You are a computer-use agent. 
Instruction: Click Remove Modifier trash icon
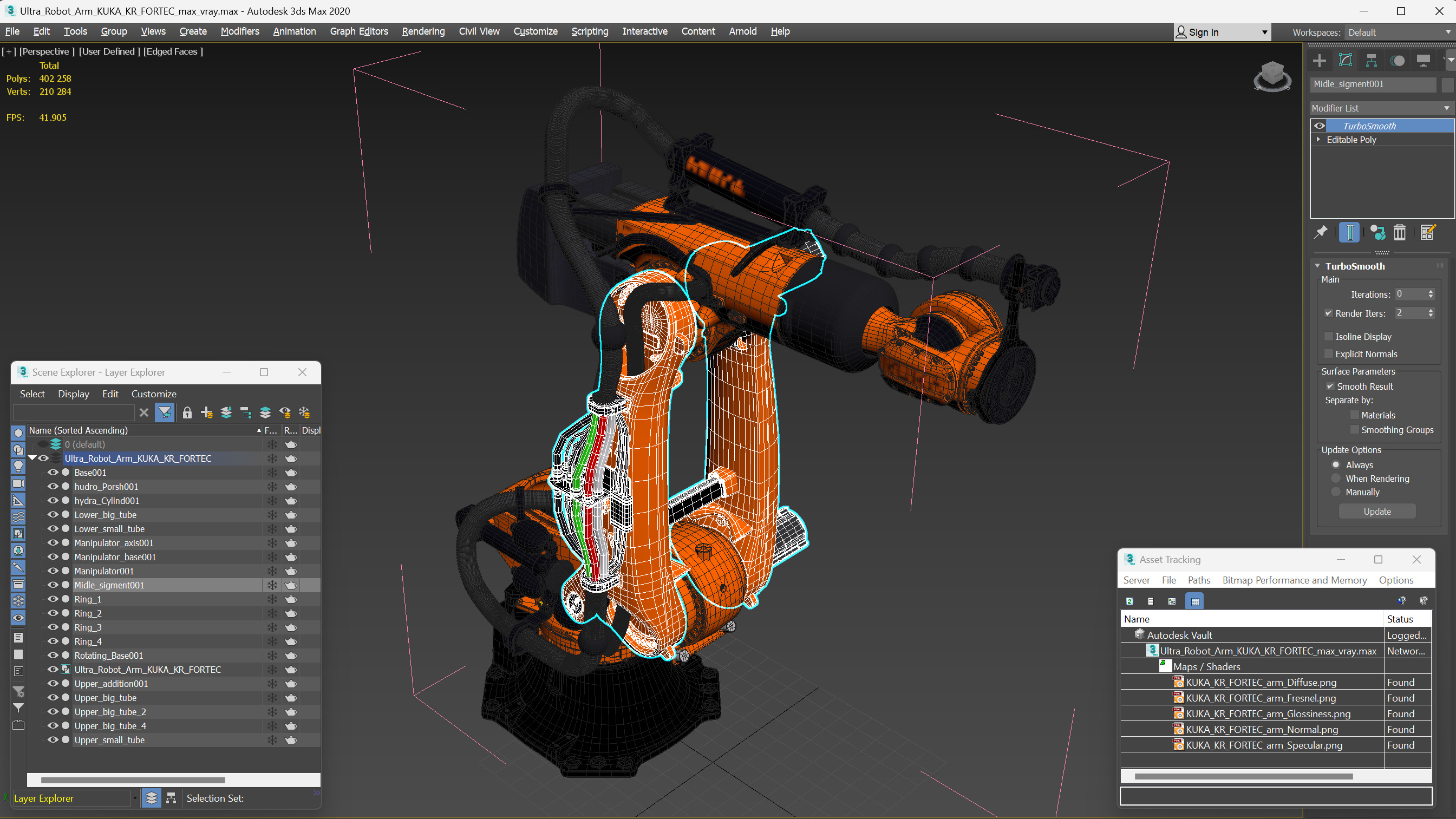point(1400,232)
